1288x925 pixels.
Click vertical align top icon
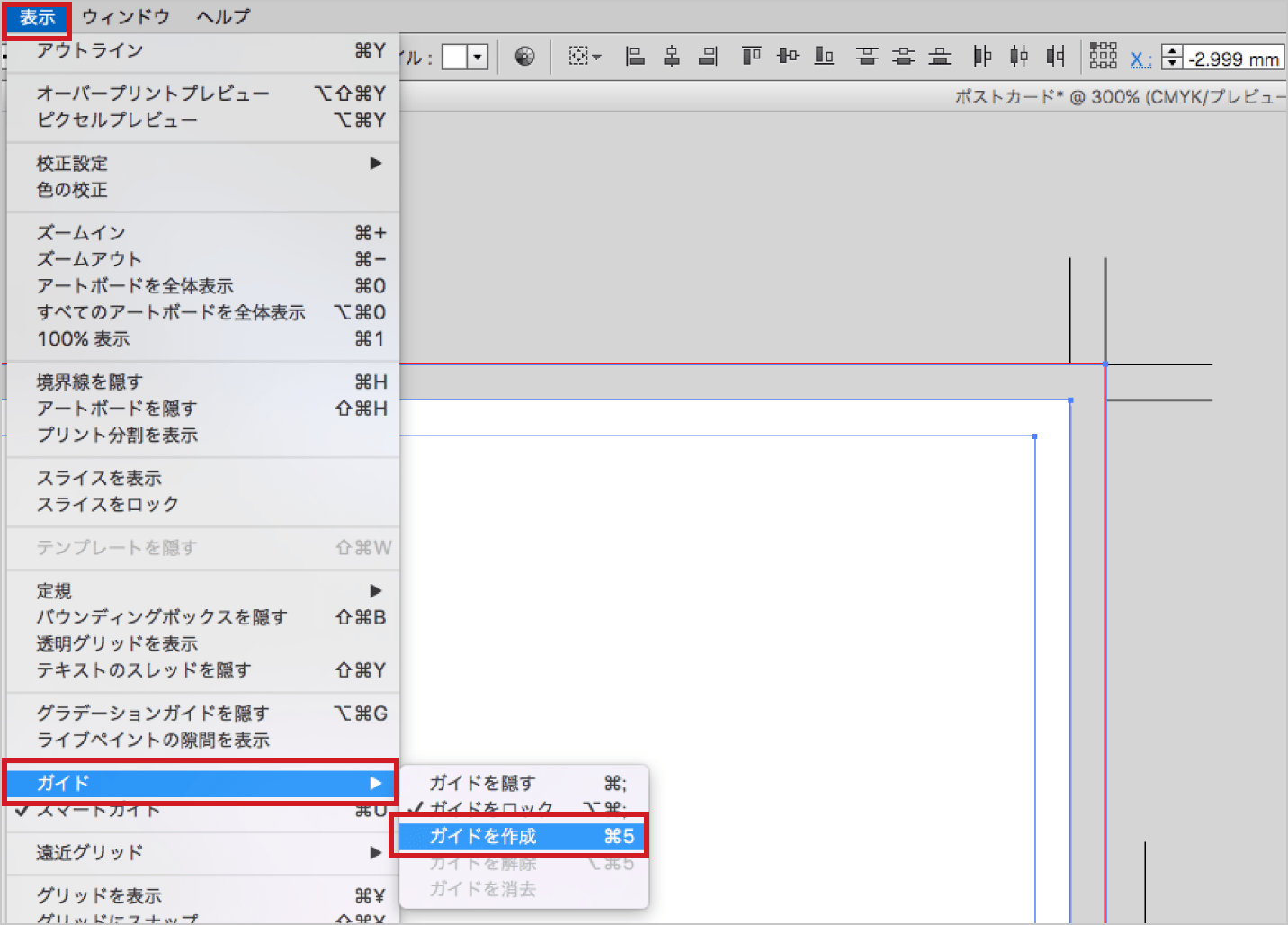pos(751,57)
